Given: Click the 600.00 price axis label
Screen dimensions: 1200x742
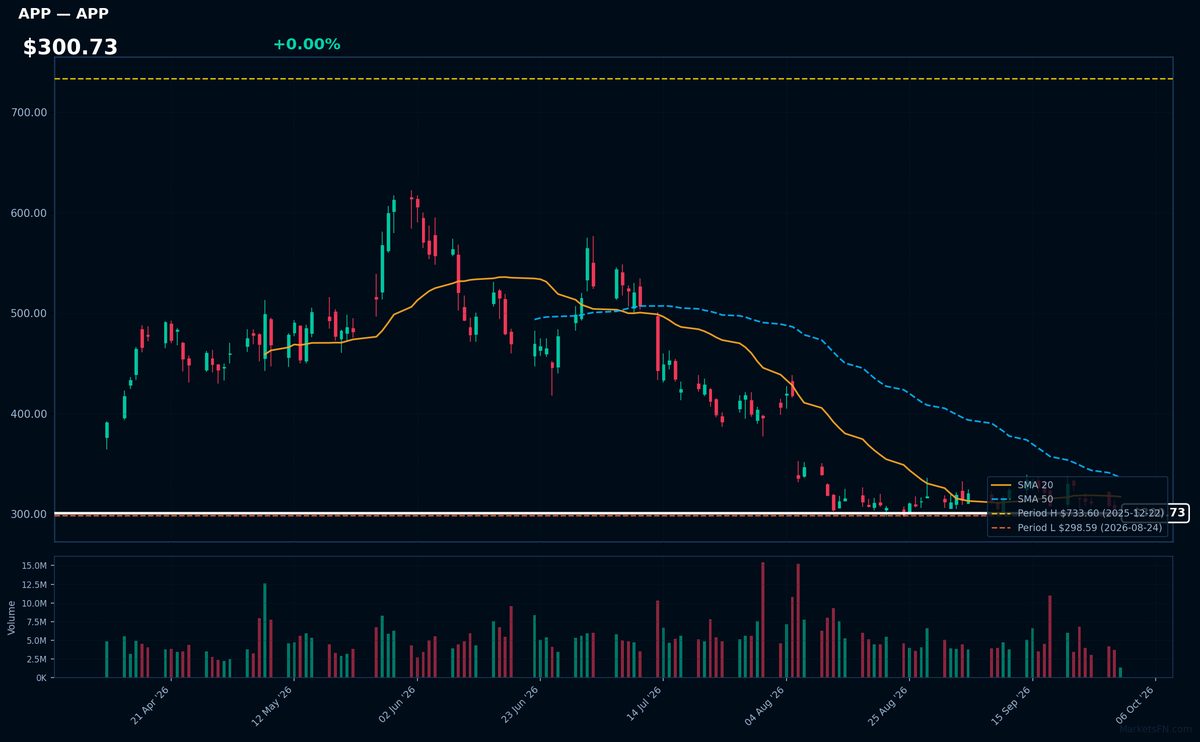Looking at the screenshot, I should pyautogui.click(x=29, y=213).
